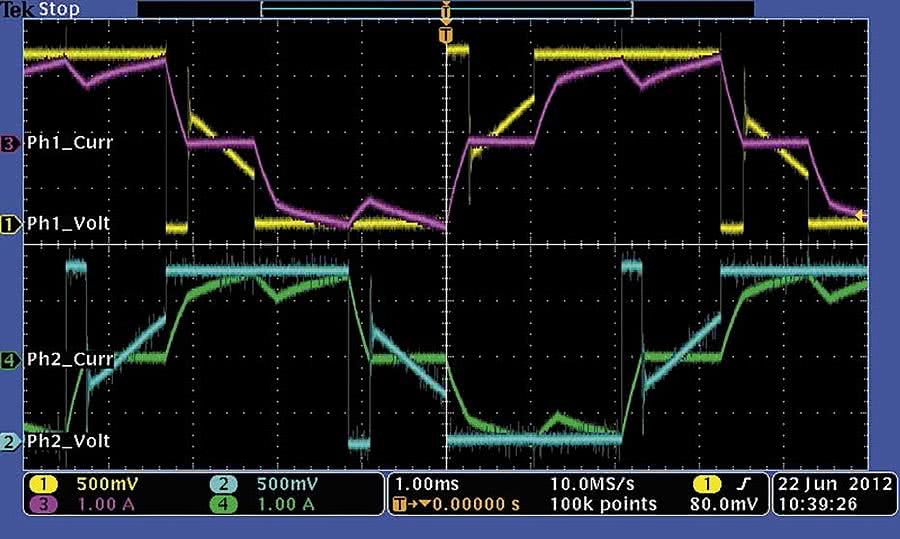
Task: Select the Ph2_Curr channel 4 ground marker
Action: pyautogui.click(x=11, y=358)
